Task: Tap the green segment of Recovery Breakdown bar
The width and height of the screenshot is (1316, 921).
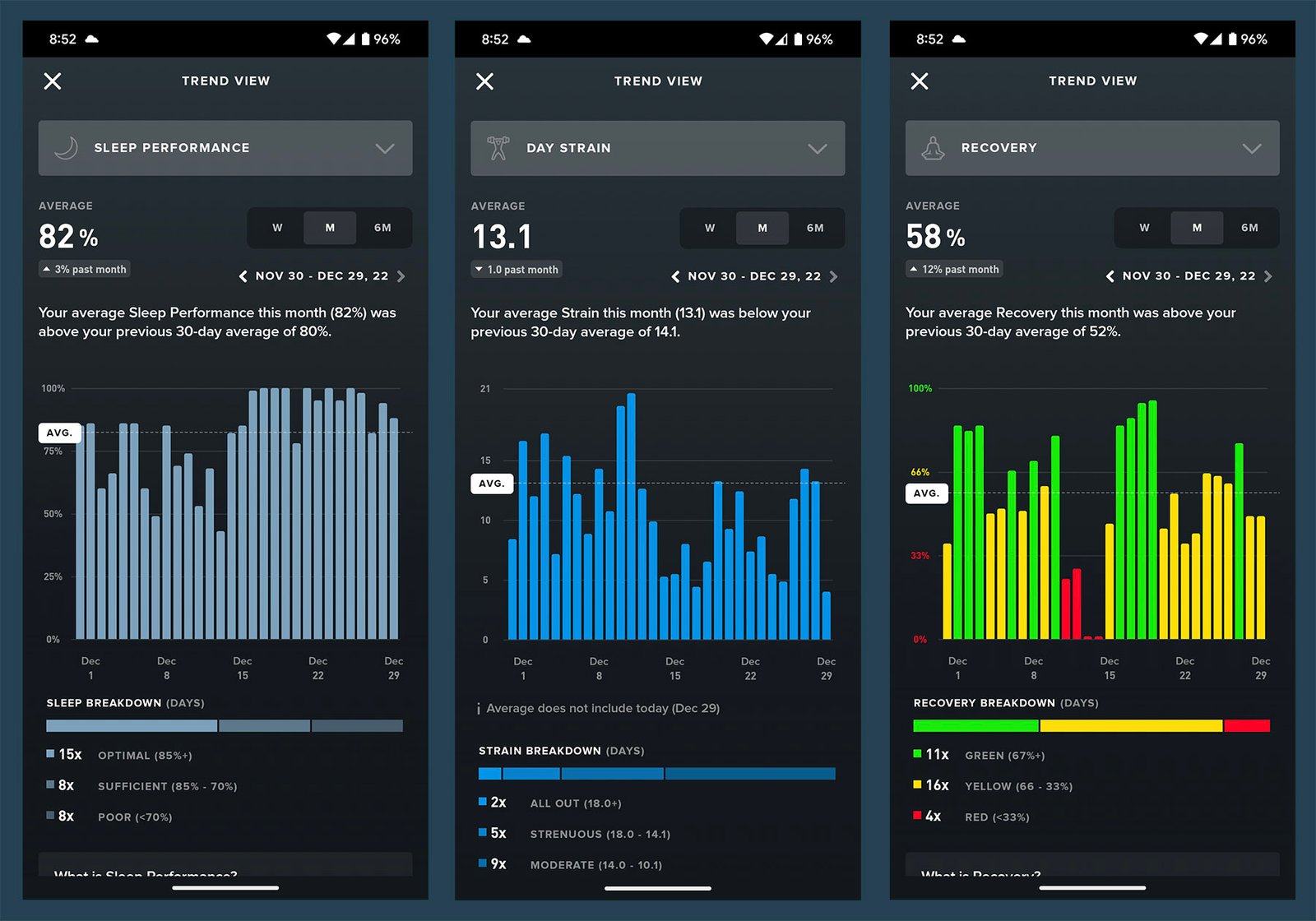Action: (x=975, y=725)
